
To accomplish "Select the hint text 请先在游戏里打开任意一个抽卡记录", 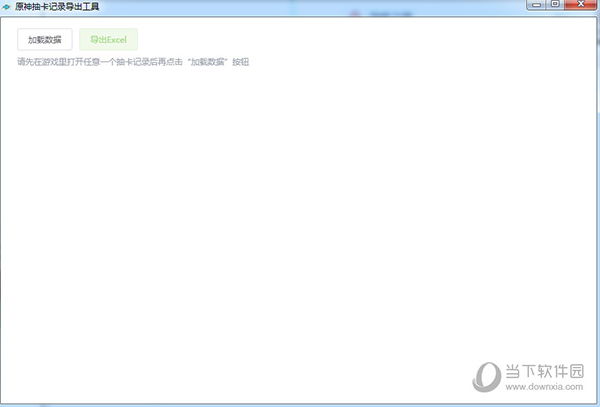I will coord(84,62).
